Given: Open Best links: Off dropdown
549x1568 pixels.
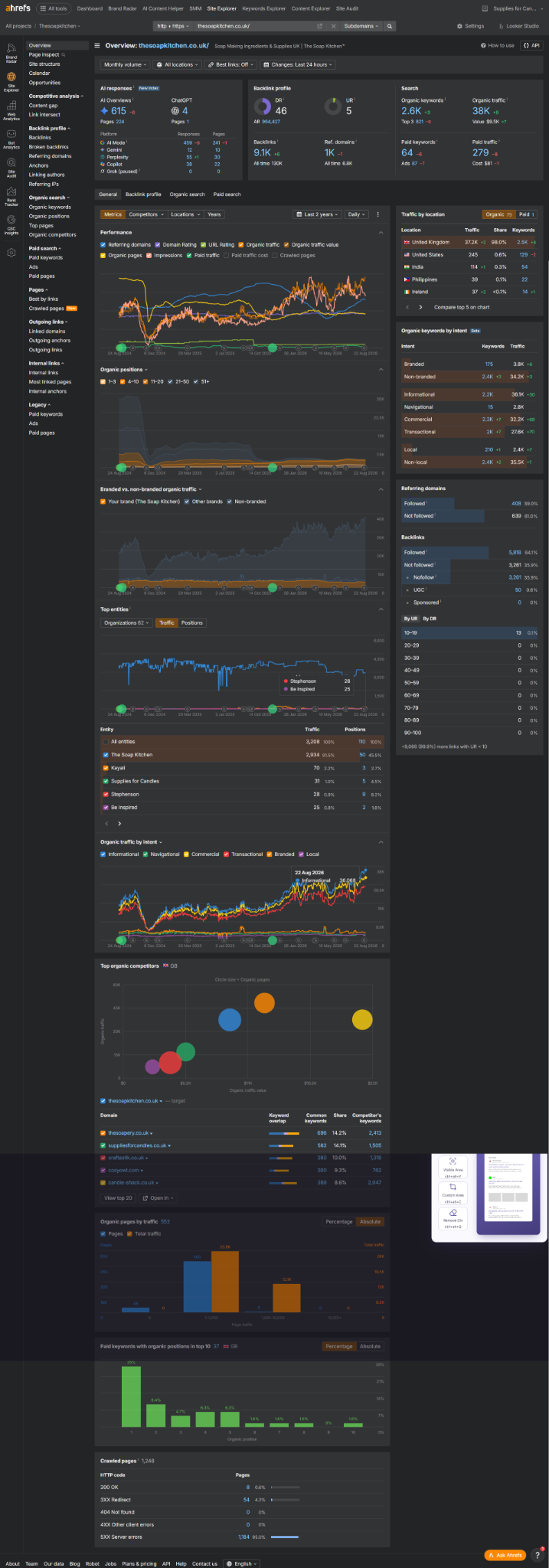Looking at the screenshot, I should point(232,64).
